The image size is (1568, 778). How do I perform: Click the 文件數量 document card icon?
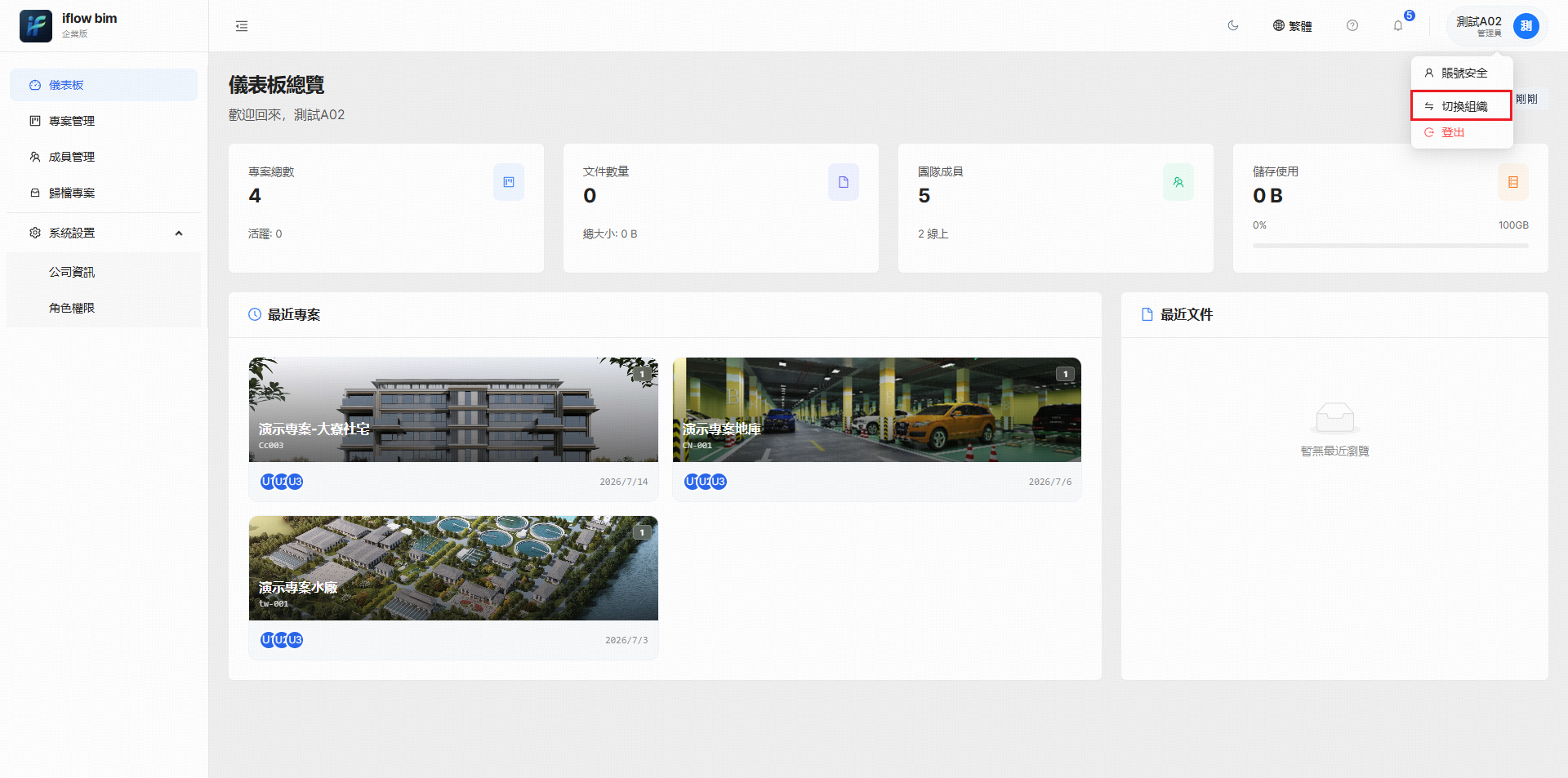844,182
